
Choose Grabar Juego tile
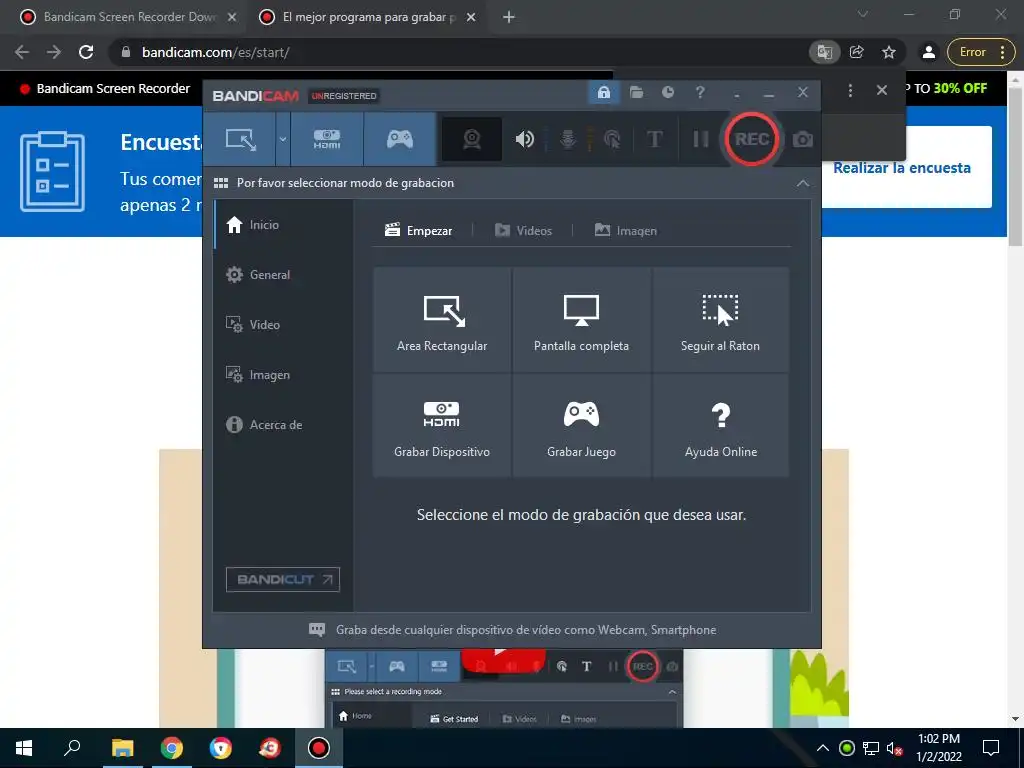[581, 425]
